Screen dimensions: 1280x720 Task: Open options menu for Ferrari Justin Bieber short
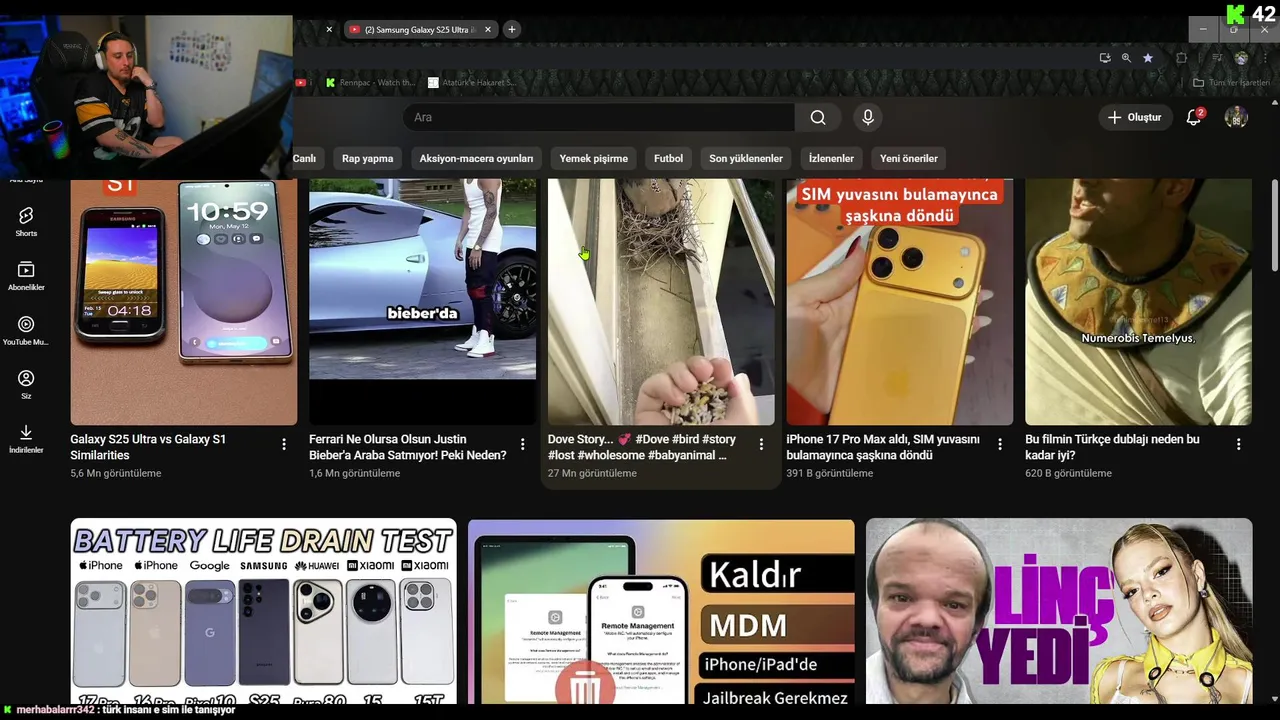pyautogui.click(x=522, y=444)
